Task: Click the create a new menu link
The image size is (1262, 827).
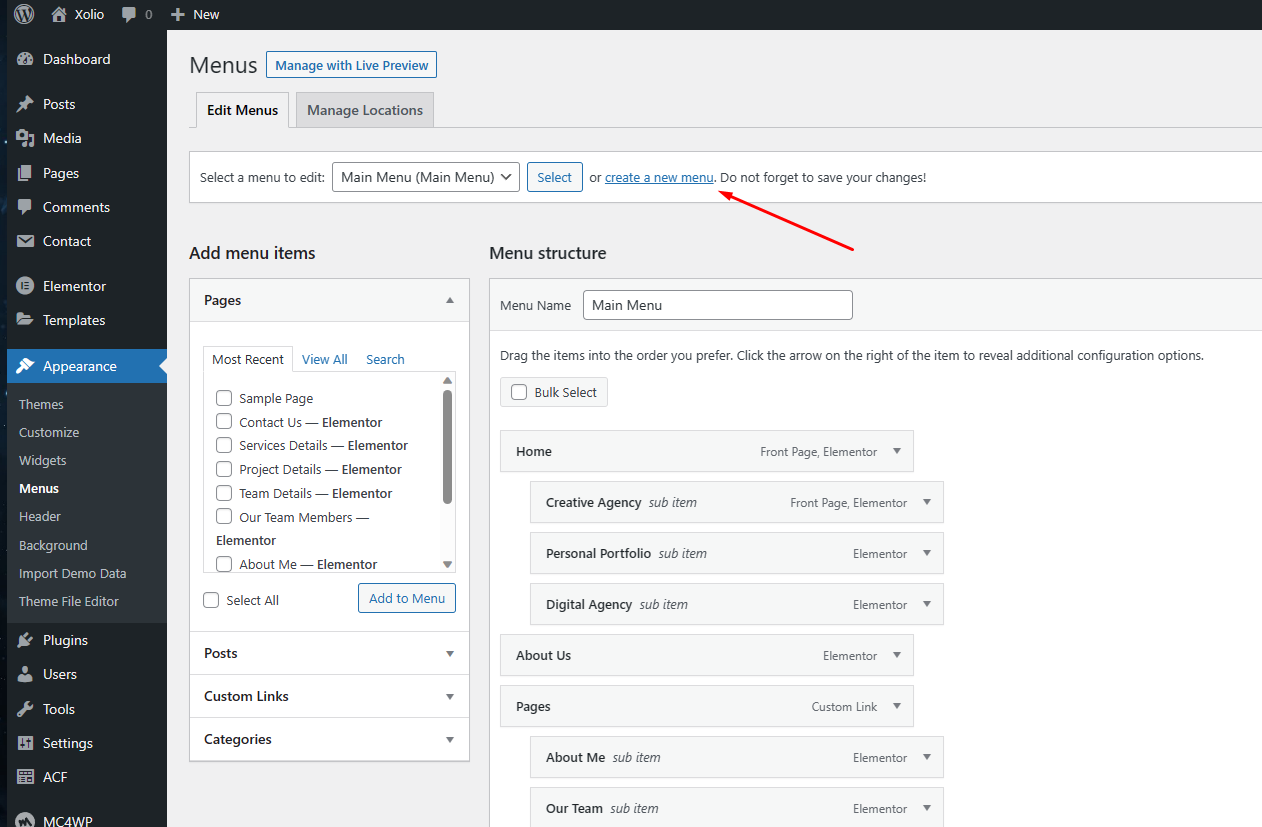Action: [659, 177]
